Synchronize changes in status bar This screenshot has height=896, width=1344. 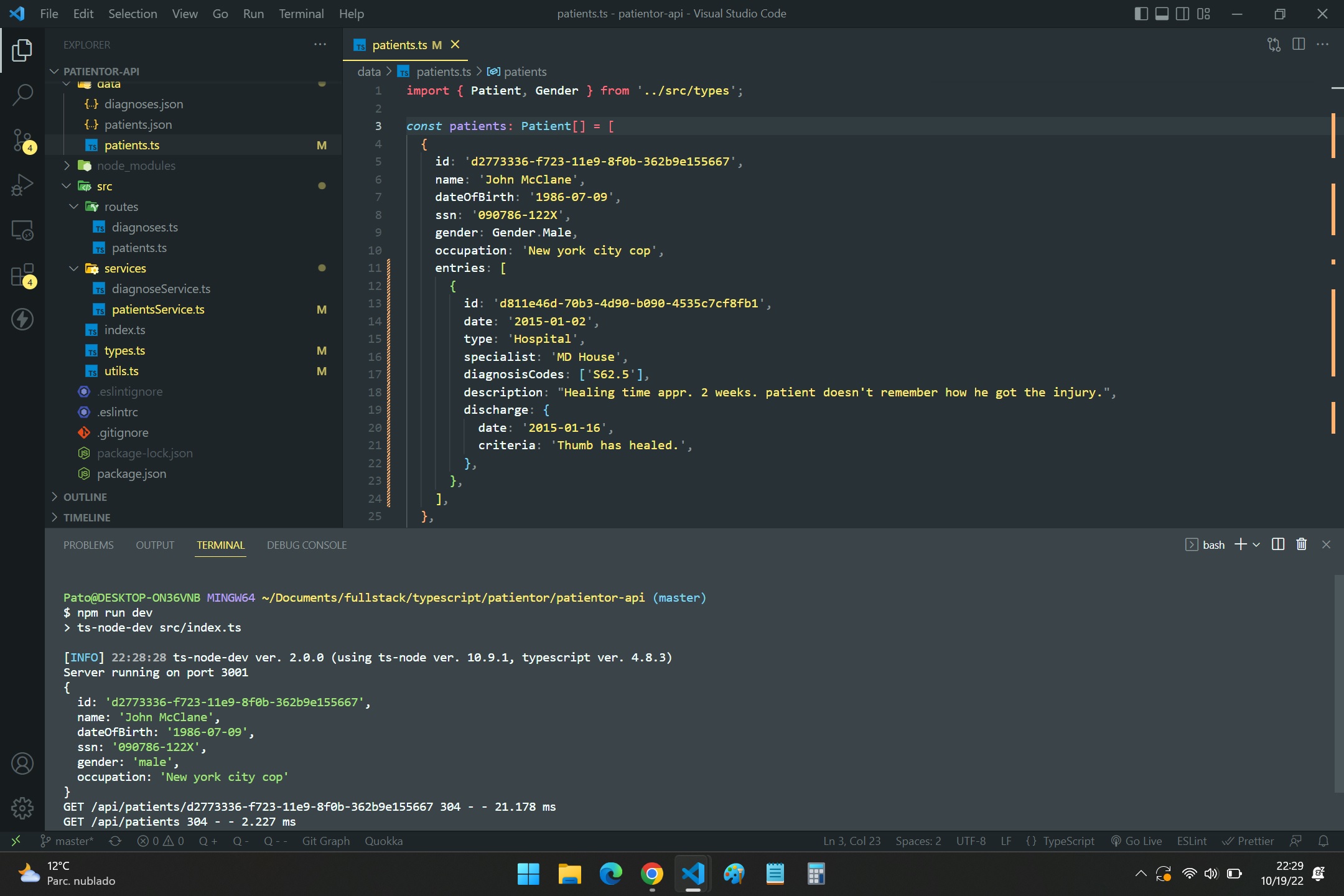[x=115, y=841]
